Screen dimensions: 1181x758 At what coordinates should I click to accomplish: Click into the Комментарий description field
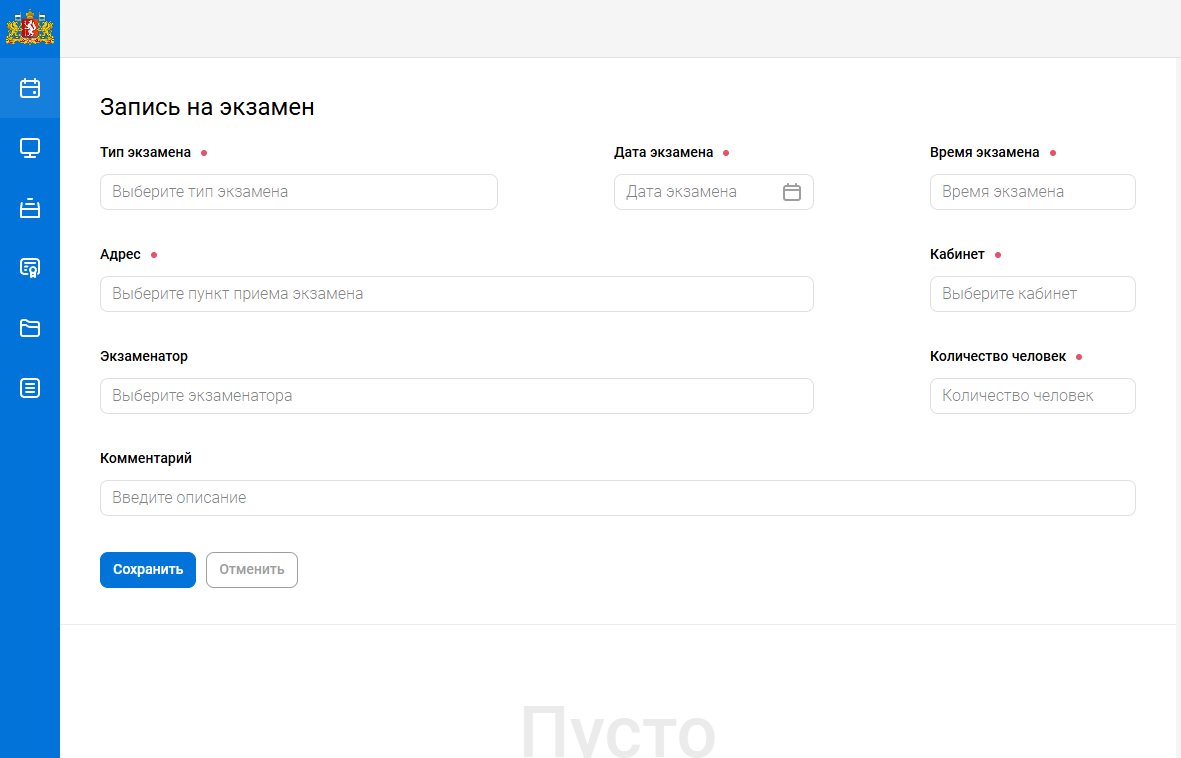coord(617,498)
